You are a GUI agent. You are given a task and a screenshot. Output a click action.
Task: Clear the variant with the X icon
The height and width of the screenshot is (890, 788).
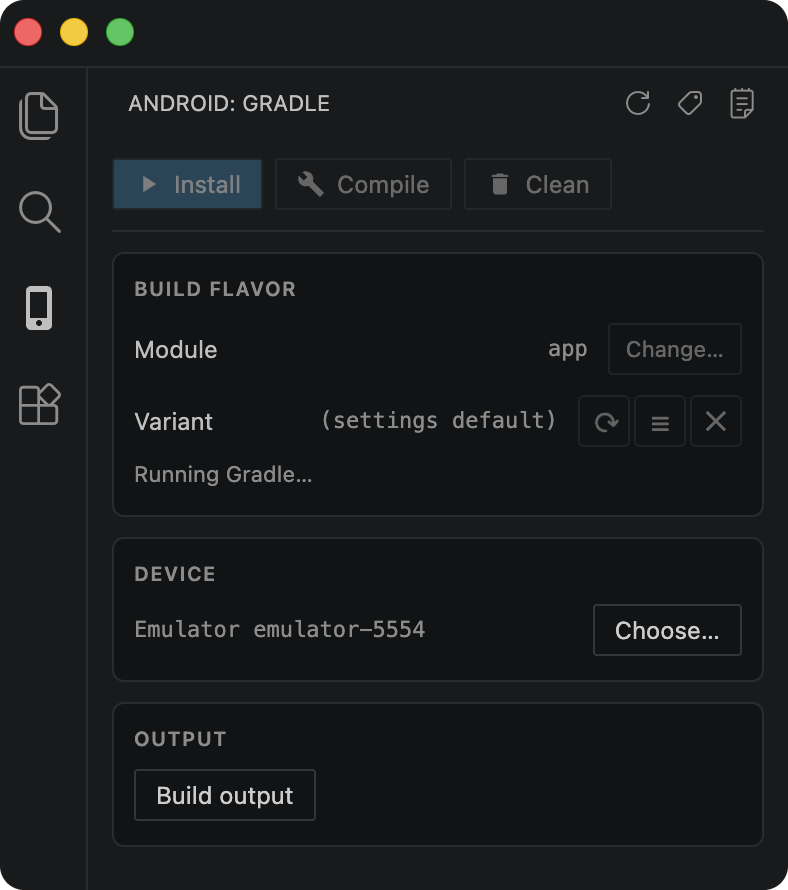(x=716, y=421)
